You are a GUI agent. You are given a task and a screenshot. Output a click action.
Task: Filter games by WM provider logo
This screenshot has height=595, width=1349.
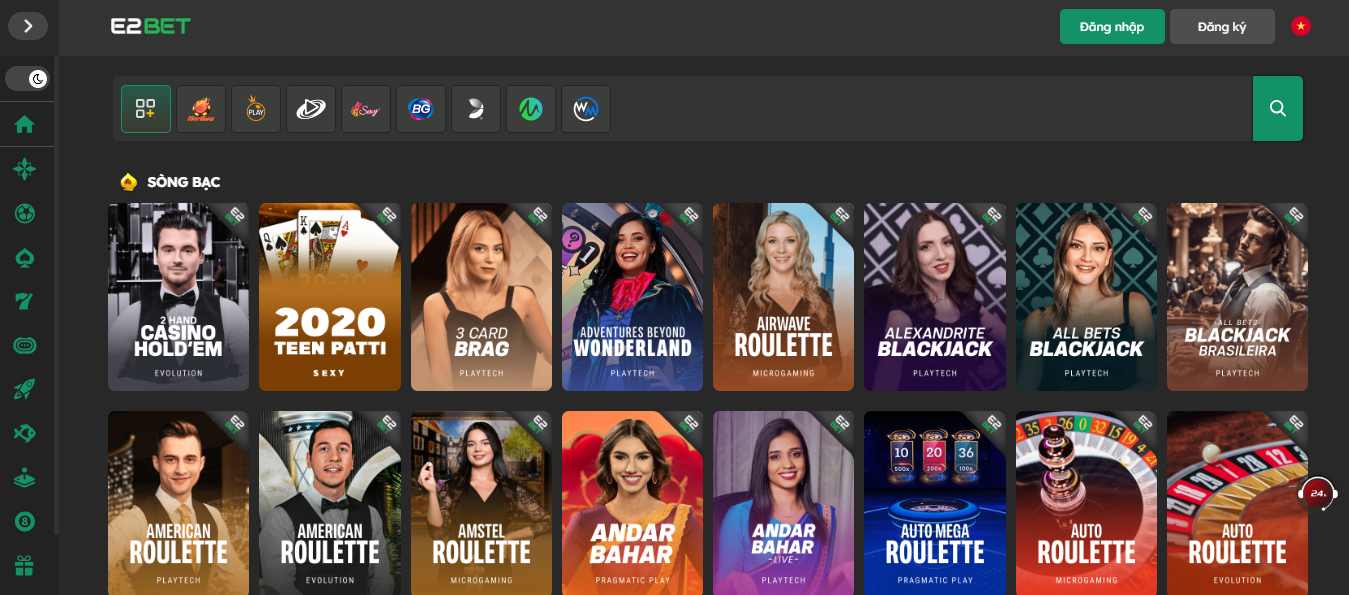click(x=585, y=109)
